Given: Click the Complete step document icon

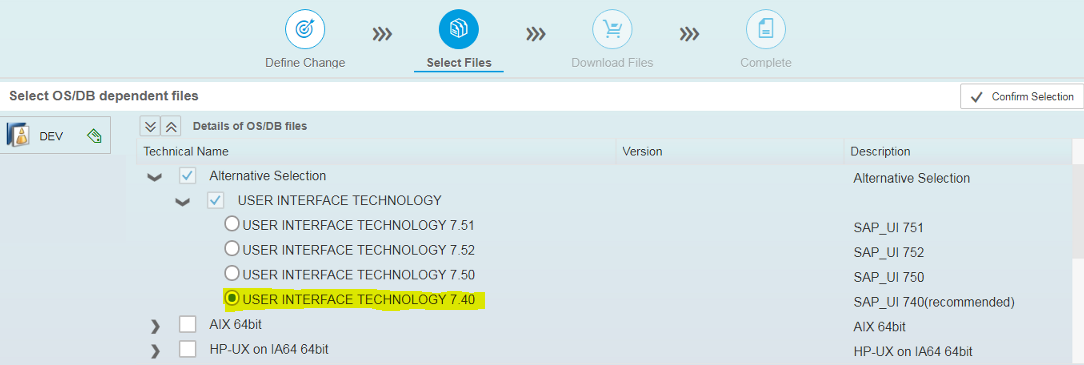Looking at the screenshot, I should [765, 30].
